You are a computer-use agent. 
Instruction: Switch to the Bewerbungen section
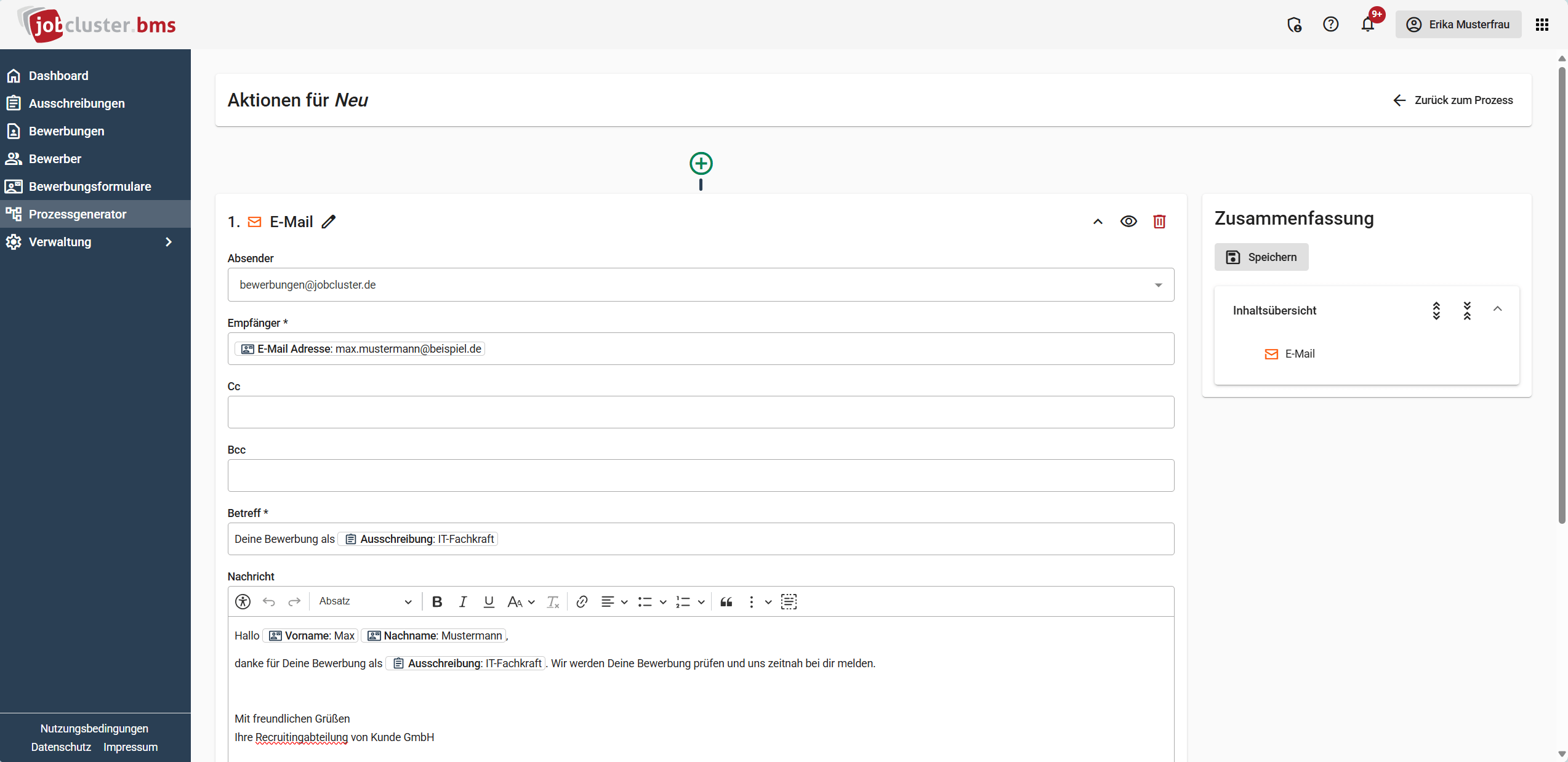click(66, 130)
